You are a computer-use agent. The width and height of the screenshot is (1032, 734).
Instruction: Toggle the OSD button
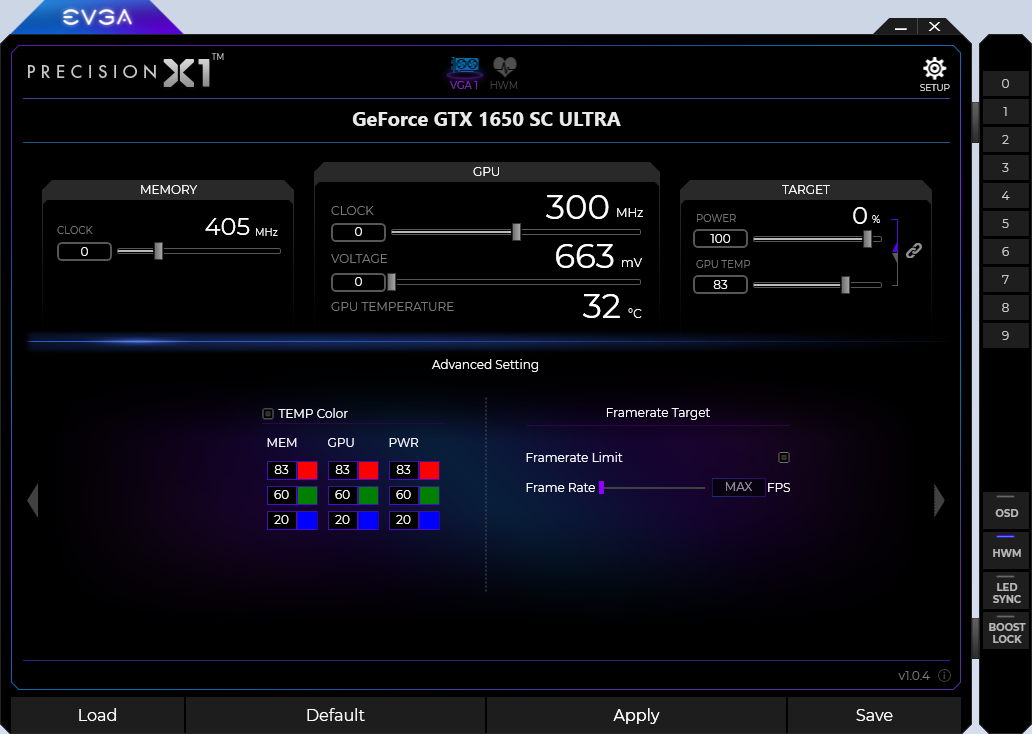(1006, 510)
